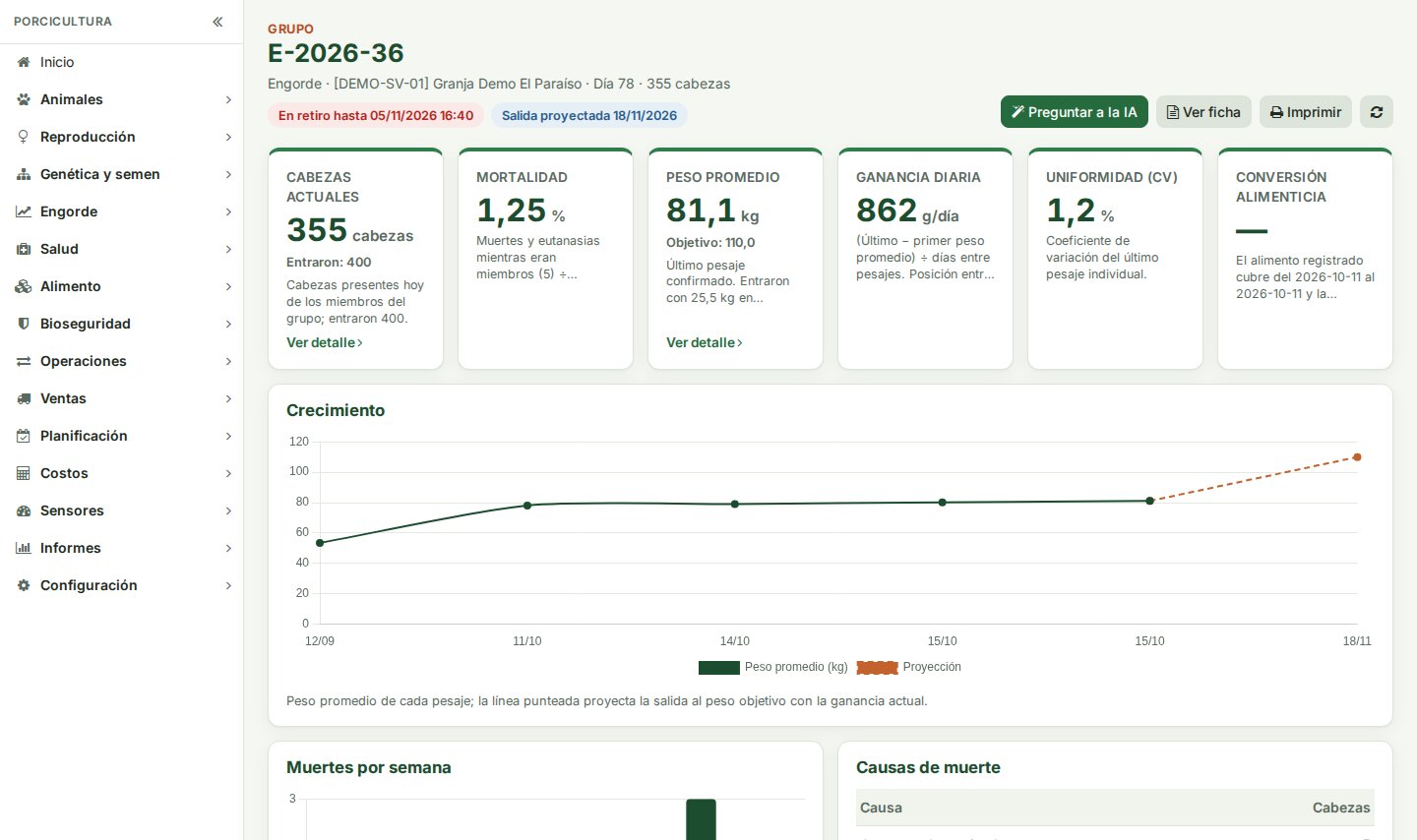Click the refresh icon button
This screenshot has height=840, width=1417.
pos(1377,112)
